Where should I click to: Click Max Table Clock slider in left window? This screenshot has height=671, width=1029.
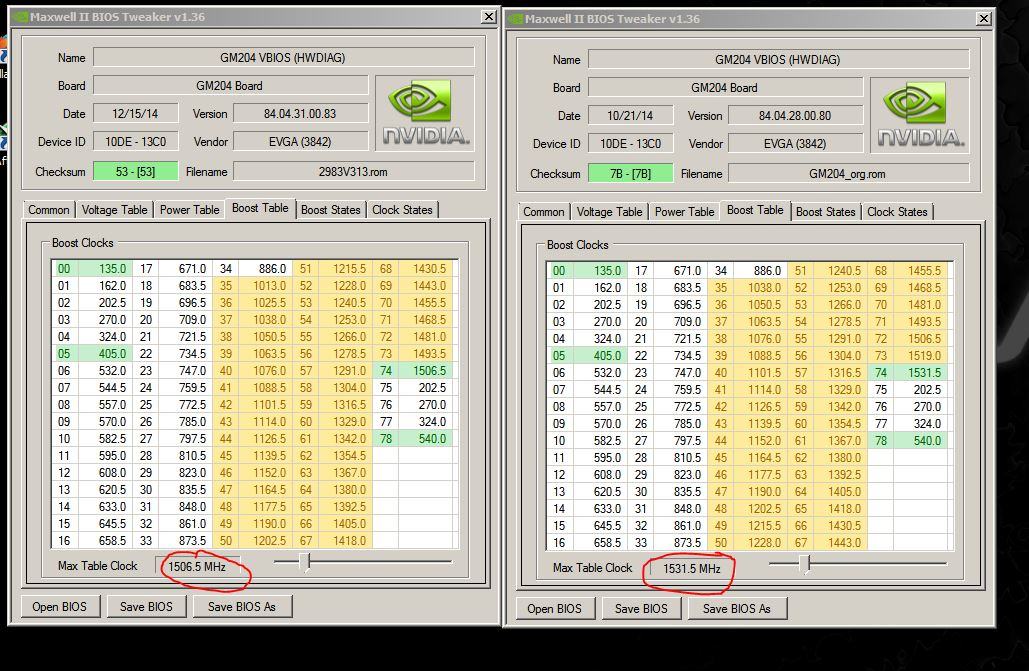pos(362,562)
